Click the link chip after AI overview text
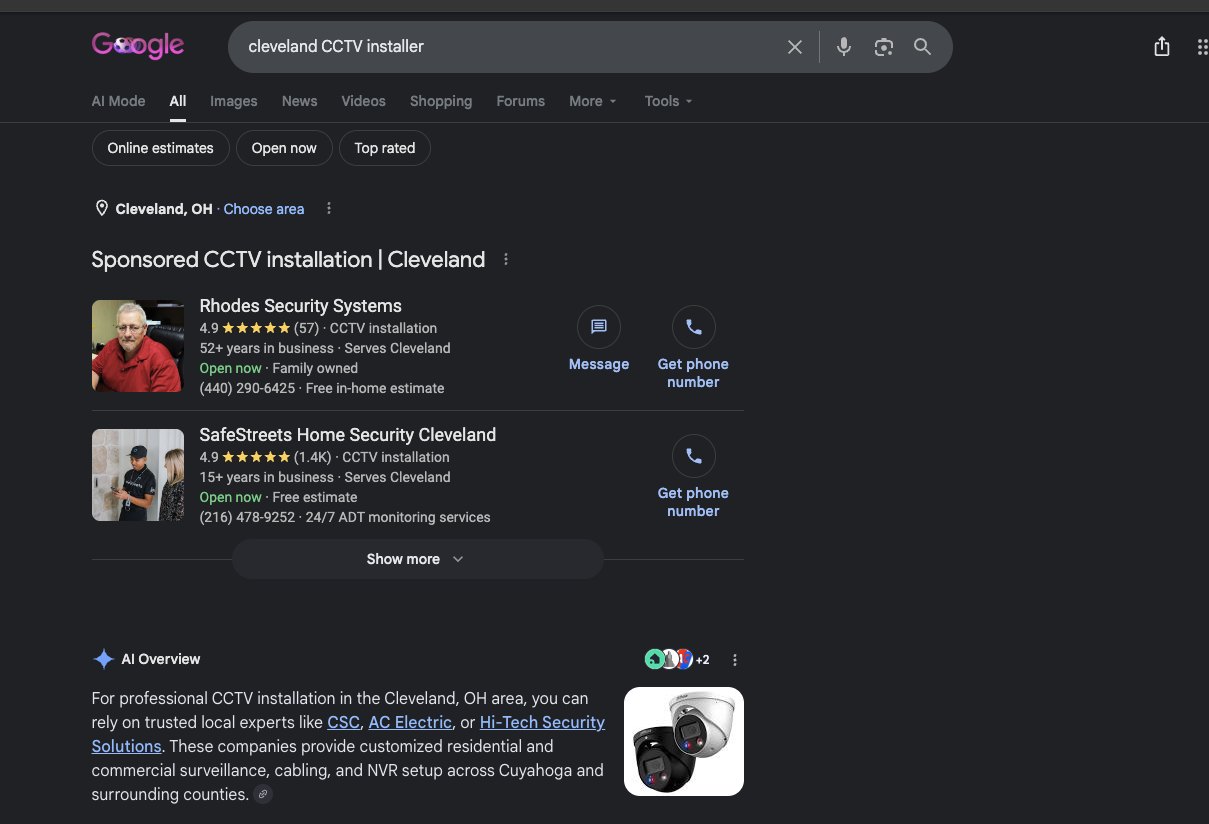This screenshot has height=824, width=1209. click(x=262, y=795)
